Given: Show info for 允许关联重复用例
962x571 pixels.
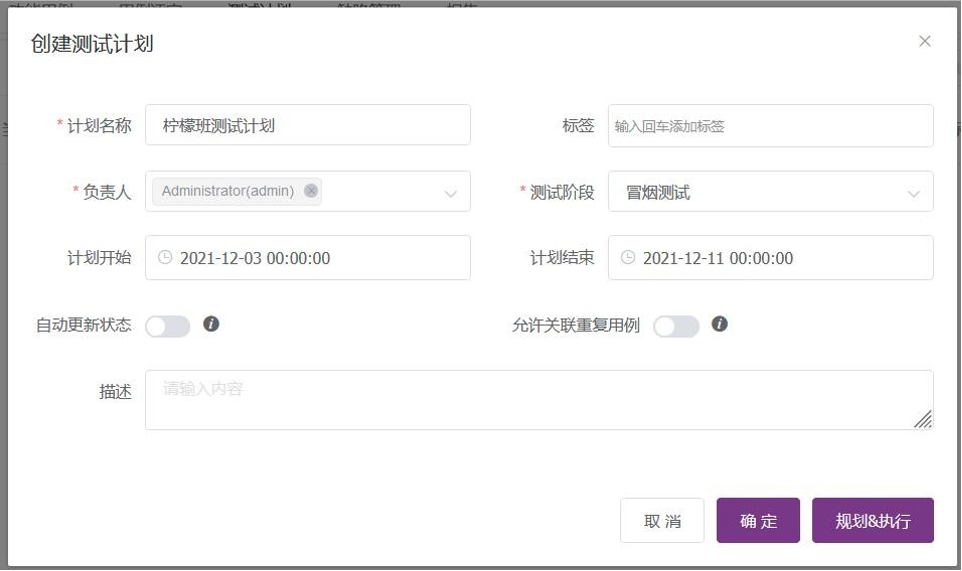Looking at the screenshot, I should coord(720,324).
